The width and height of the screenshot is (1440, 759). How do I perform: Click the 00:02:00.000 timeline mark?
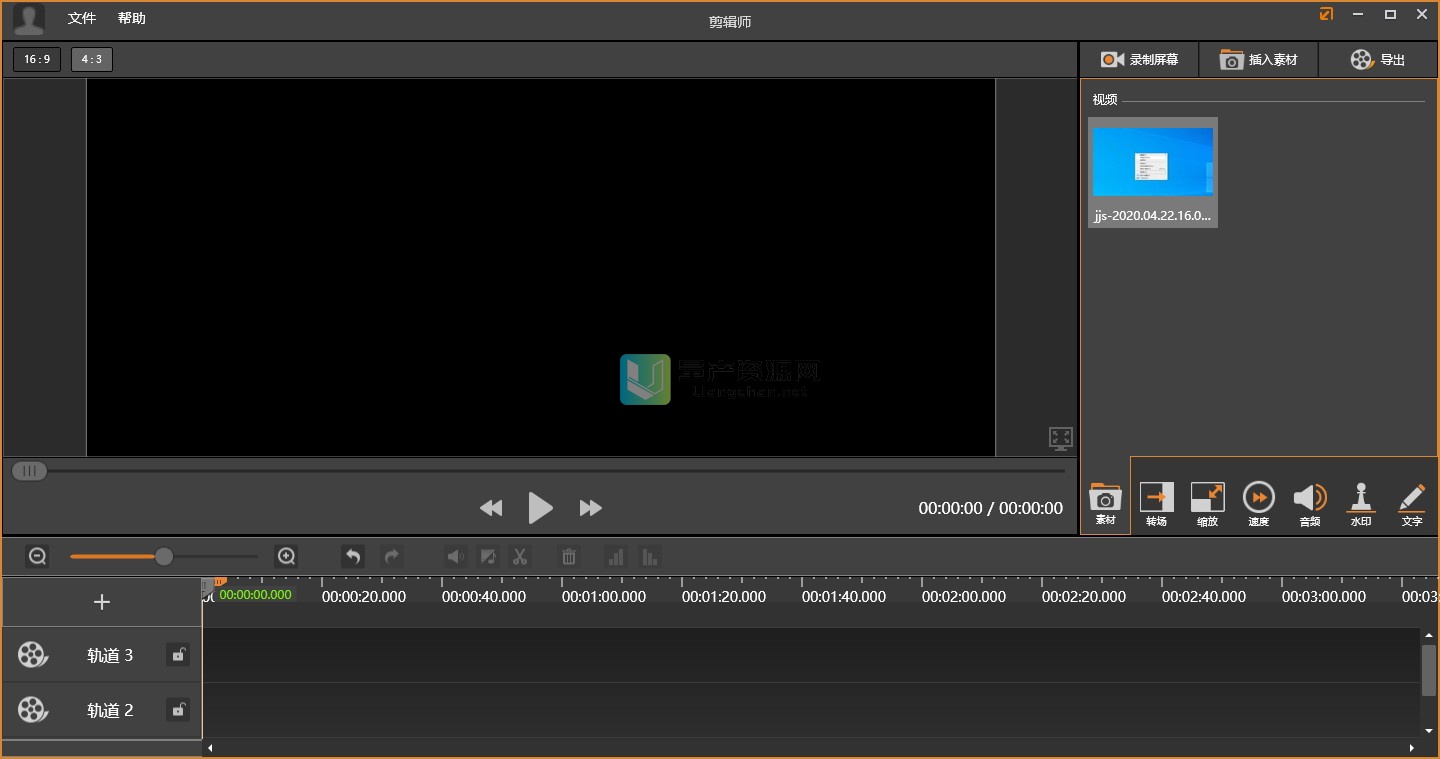tap(964, 596)
